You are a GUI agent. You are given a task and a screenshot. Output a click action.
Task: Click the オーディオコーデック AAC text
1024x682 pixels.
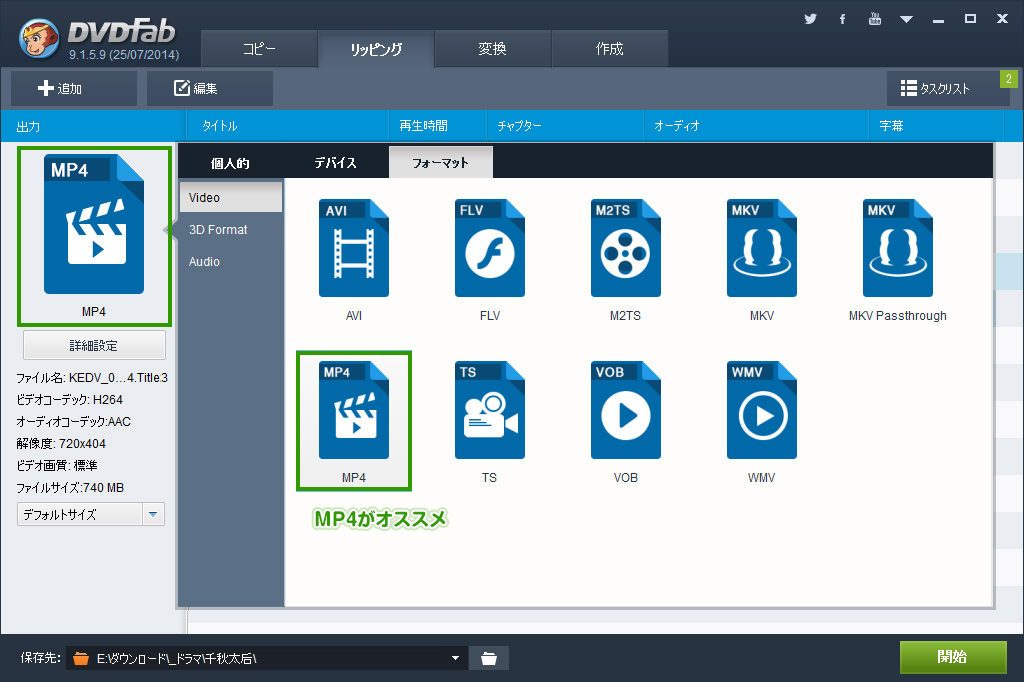pos(74,421)
